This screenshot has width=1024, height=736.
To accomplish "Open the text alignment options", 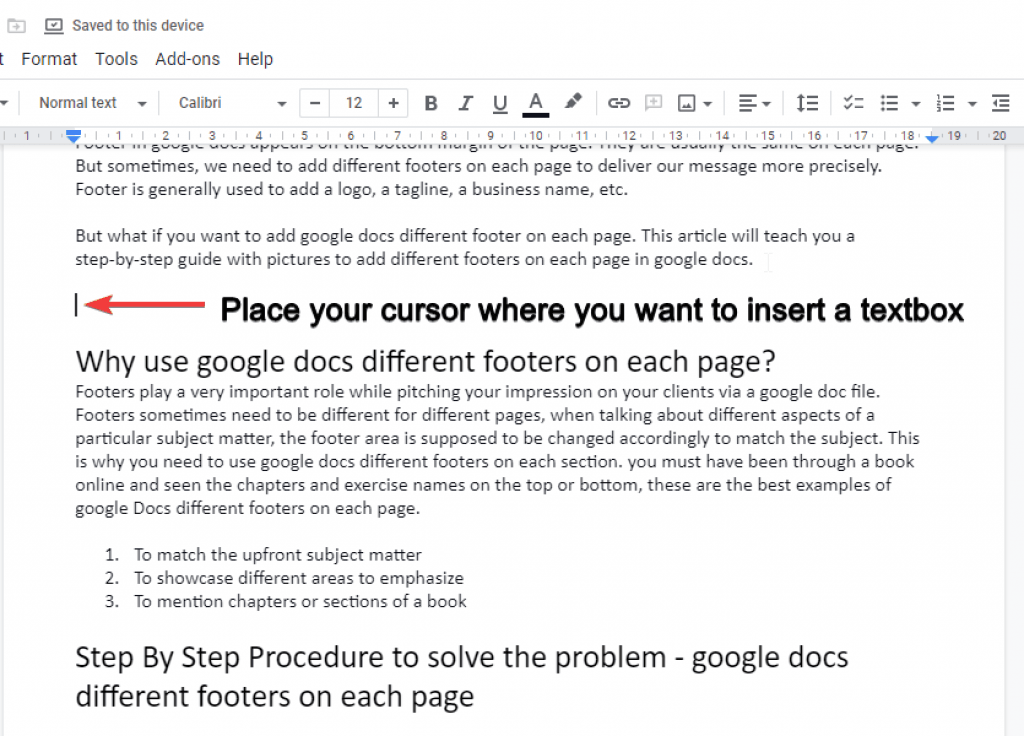I will click(754, 103).
